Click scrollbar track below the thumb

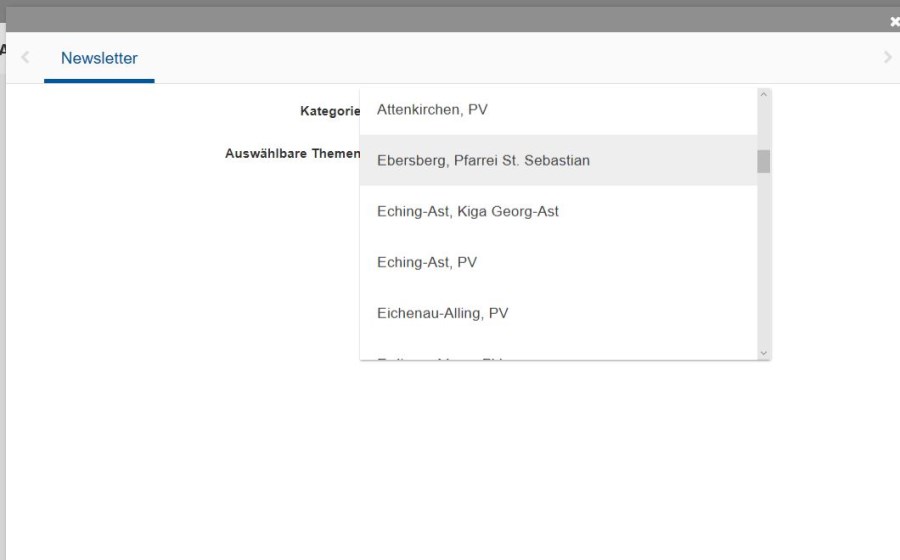tap(764, 260)
